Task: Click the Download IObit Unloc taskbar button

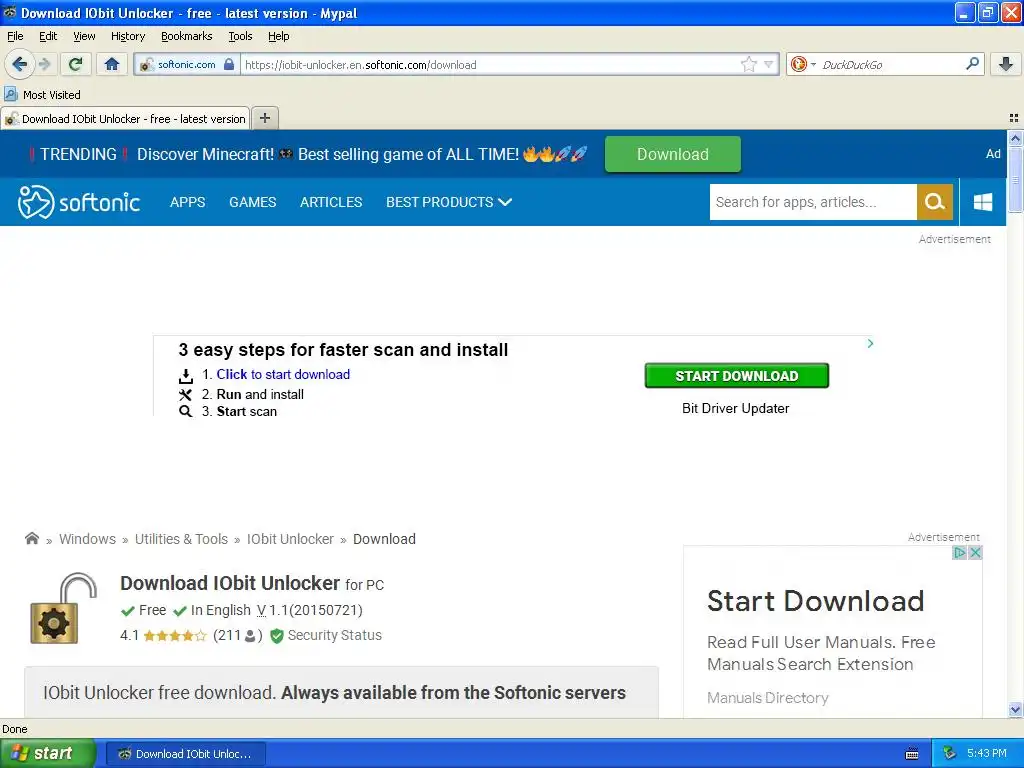Action: (x=185, y=754)
